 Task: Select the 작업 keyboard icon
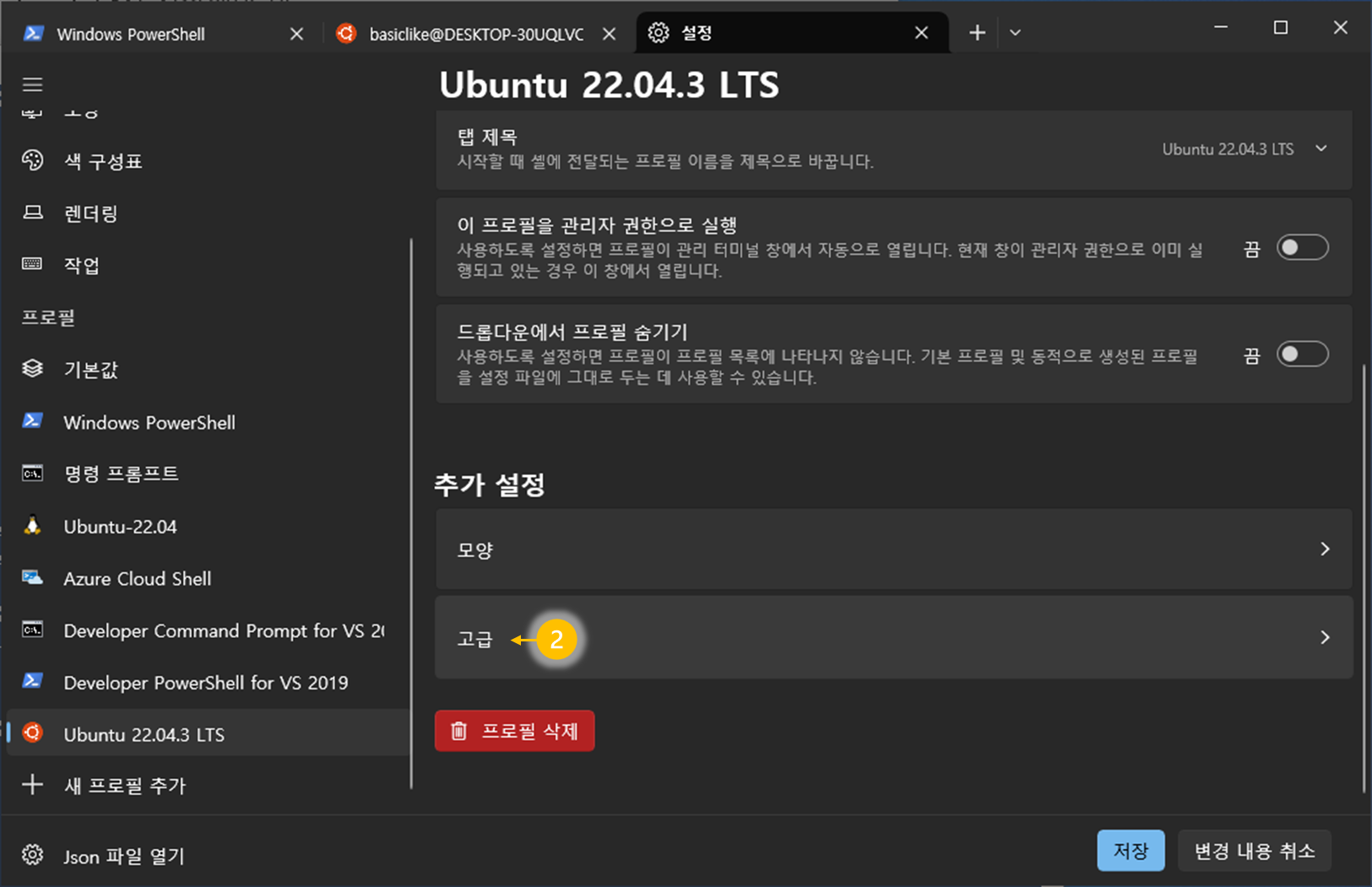tap(32, 264)
